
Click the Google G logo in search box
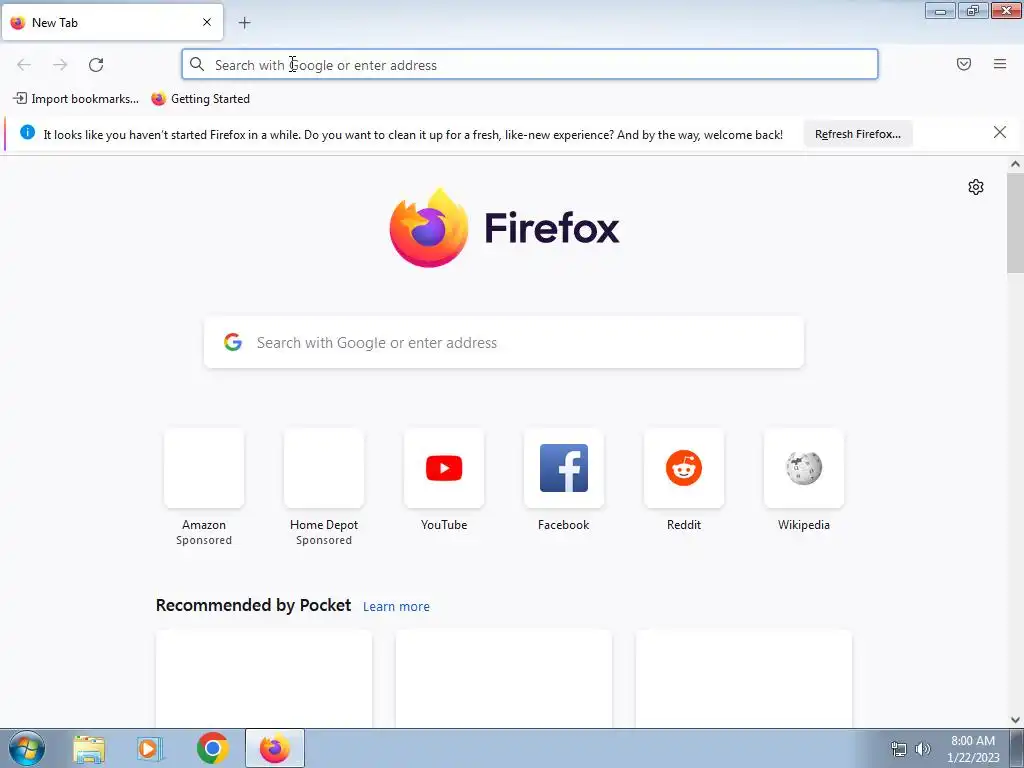coord(233,342)
